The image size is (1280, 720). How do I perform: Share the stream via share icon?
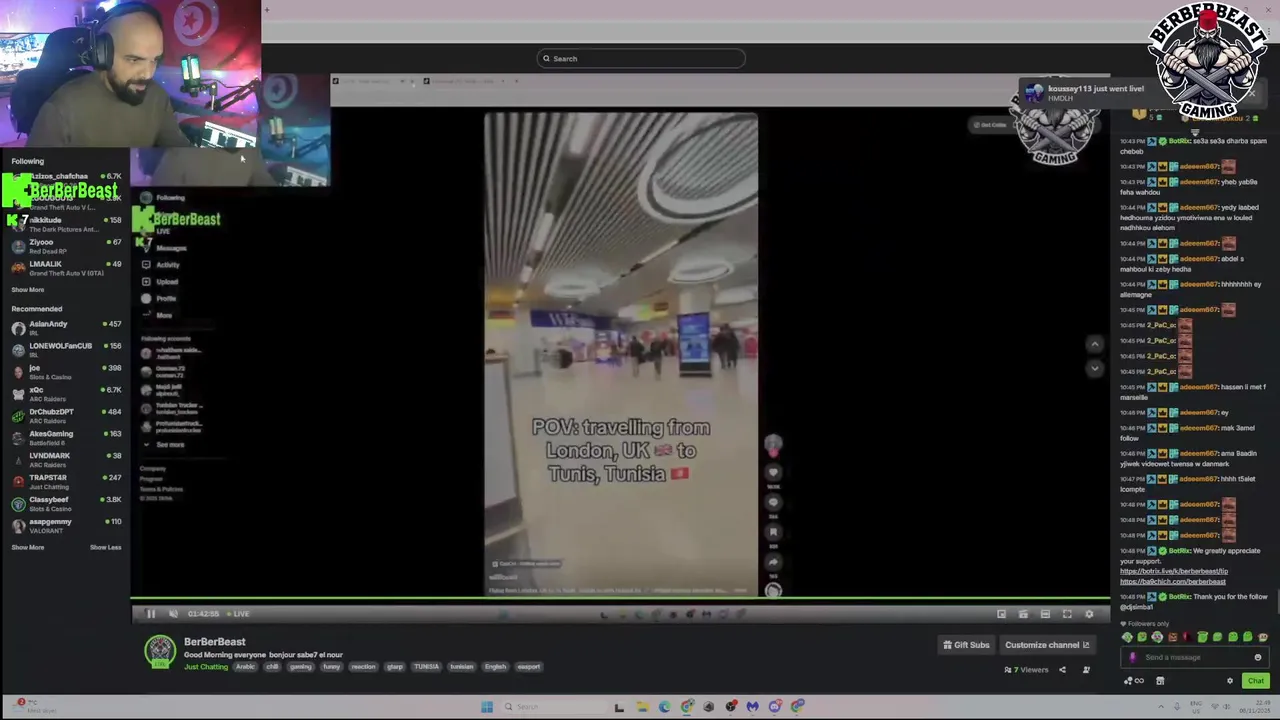(1062, 670)
